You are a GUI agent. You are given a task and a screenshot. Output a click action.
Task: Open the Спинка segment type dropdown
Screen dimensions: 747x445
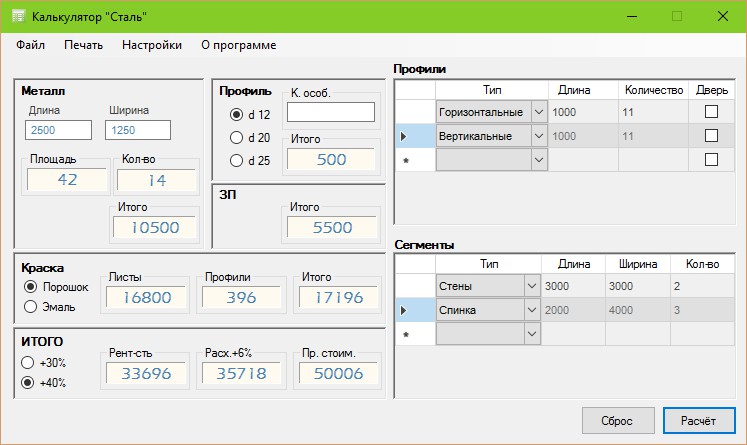pos(531,311)
